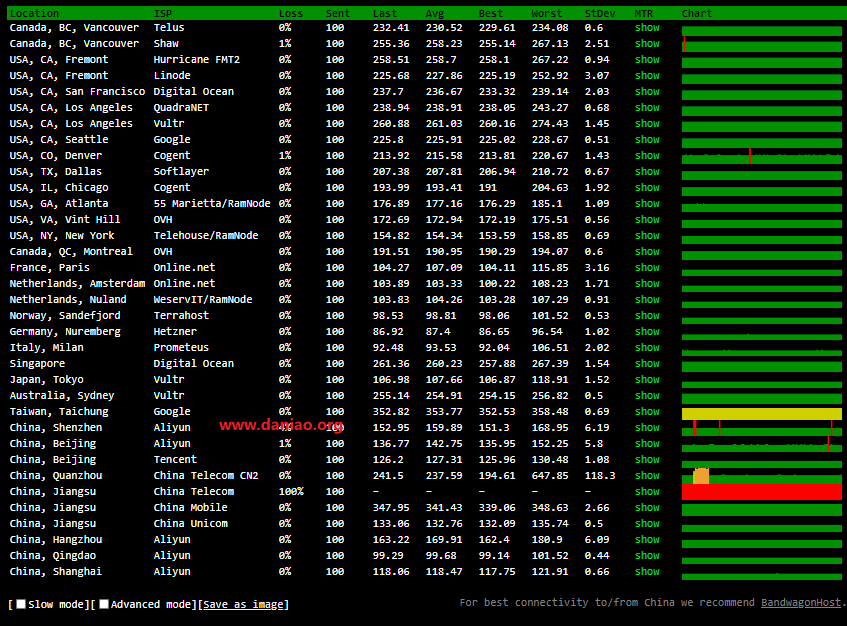Open the Save as image link
847x626 pixels.
pos(243,604)
